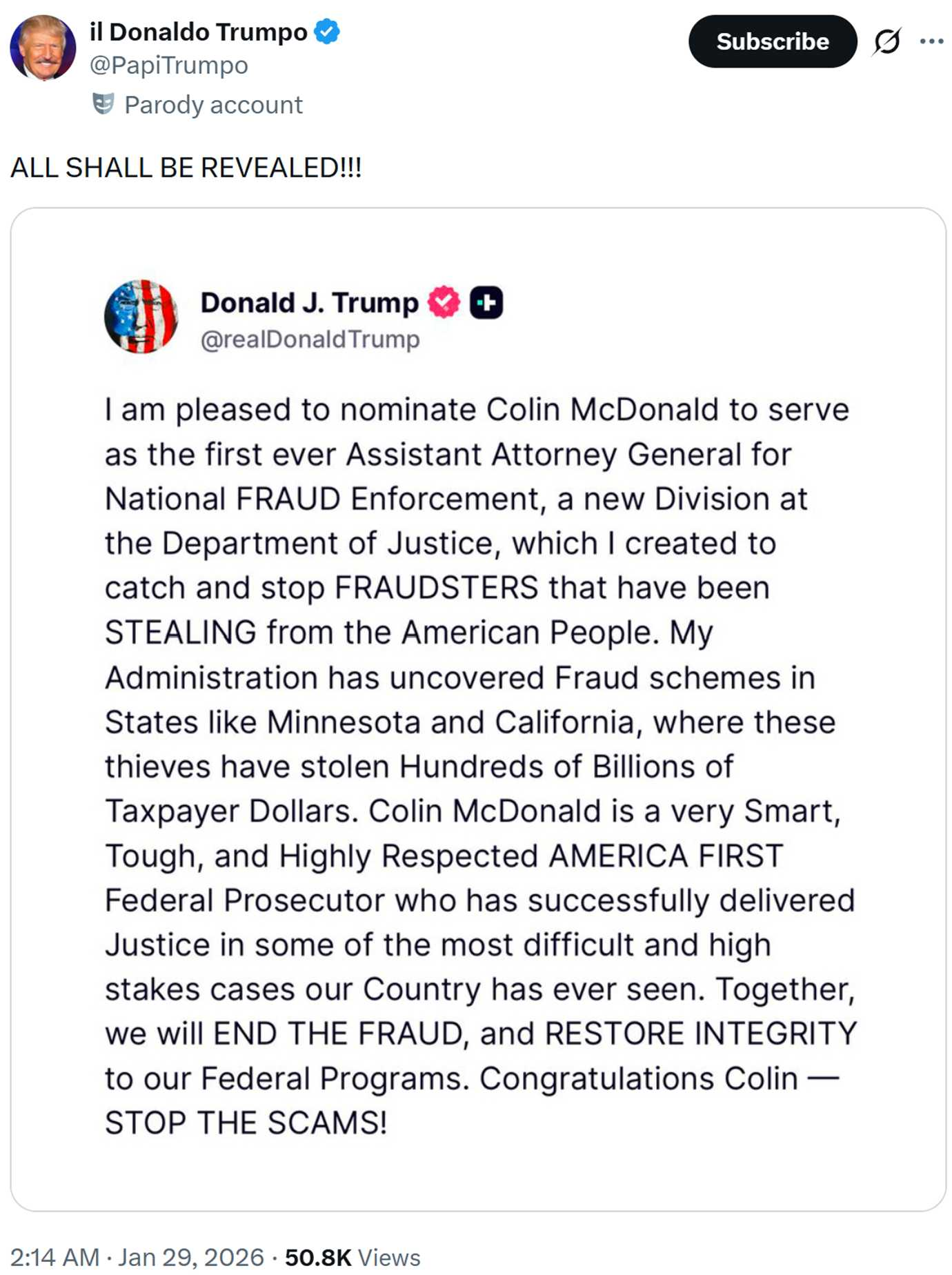Click the STOP THE SCAMS! line in the image

click(246, 1123)
